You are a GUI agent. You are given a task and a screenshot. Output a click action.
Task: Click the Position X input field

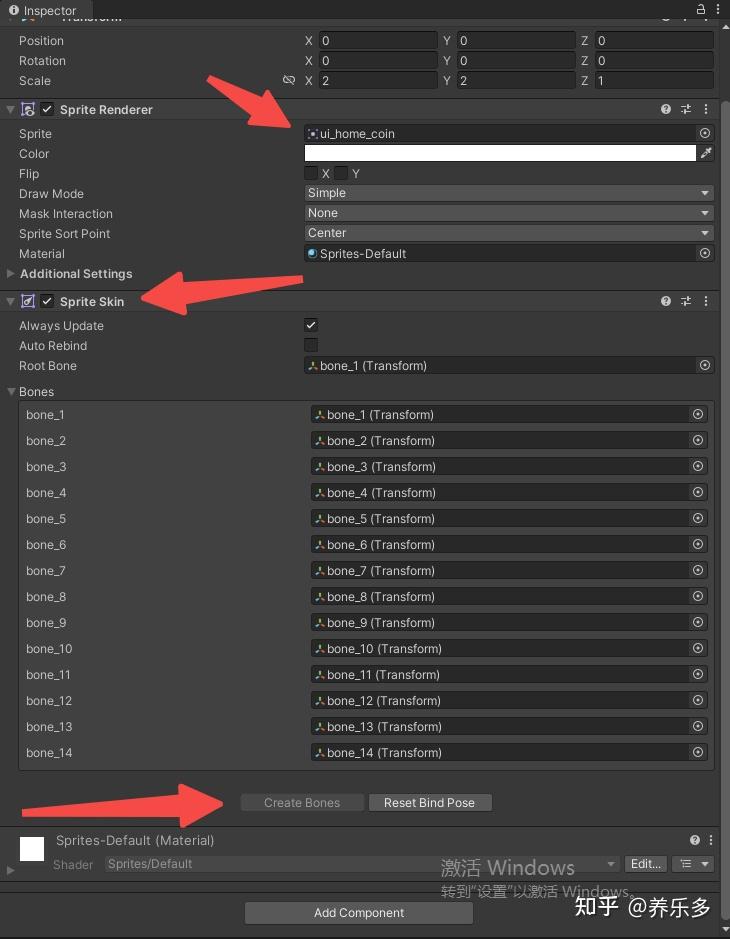pos(378,40)
